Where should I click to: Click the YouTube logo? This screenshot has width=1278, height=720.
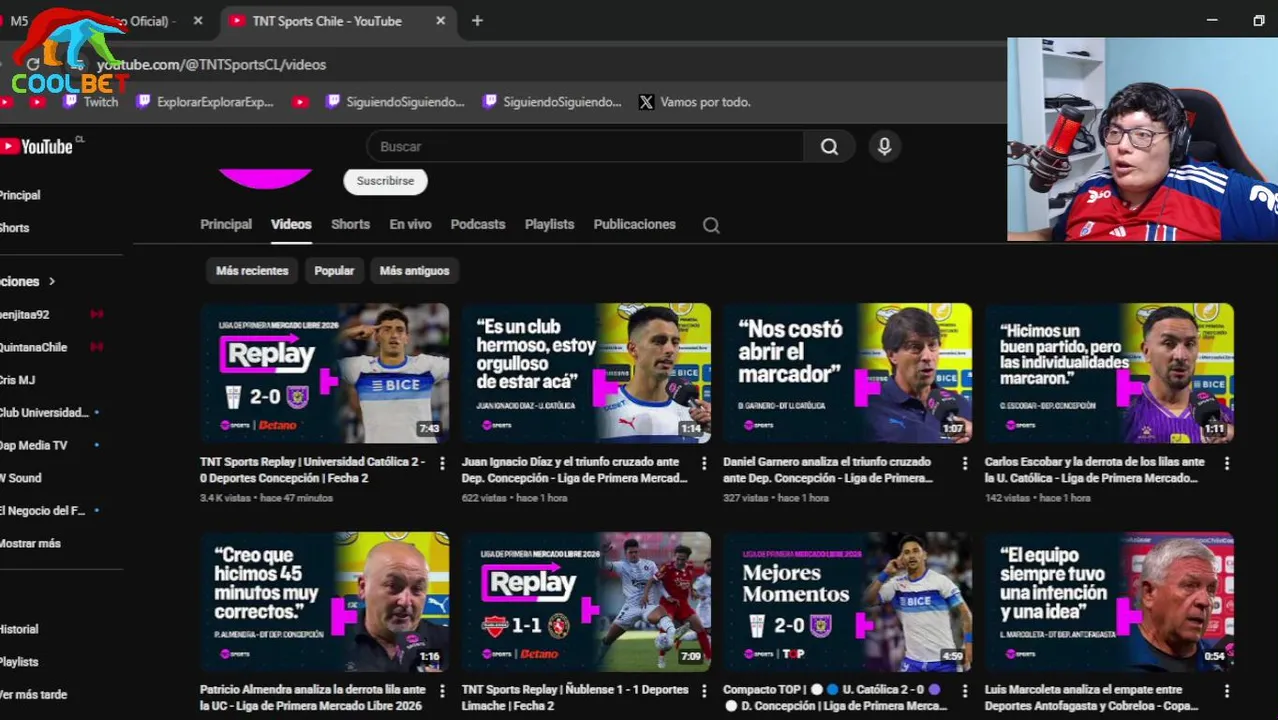click(x=38, y=146)
